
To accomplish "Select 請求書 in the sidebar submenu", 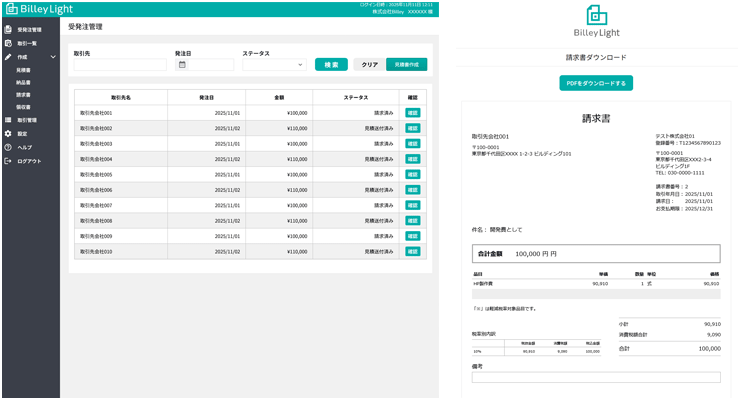I will tap(23, 94).
